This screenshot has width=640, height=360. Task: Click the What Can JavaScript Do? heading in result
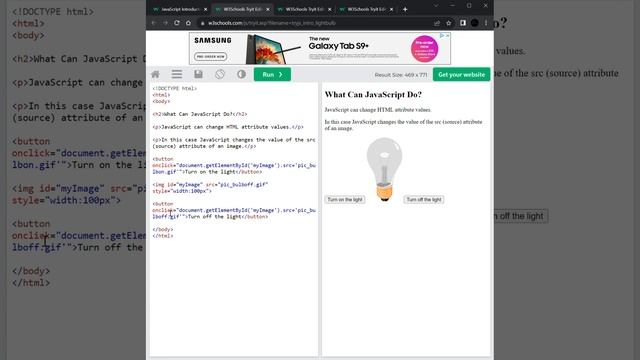pyautogui.click(x=373, y=95)
